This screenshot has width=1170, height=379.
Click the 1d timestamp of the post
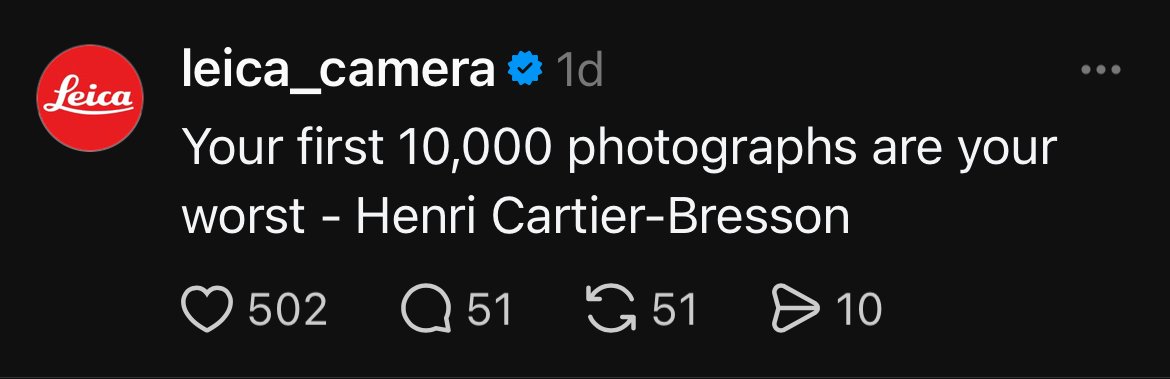pos(579,71)
